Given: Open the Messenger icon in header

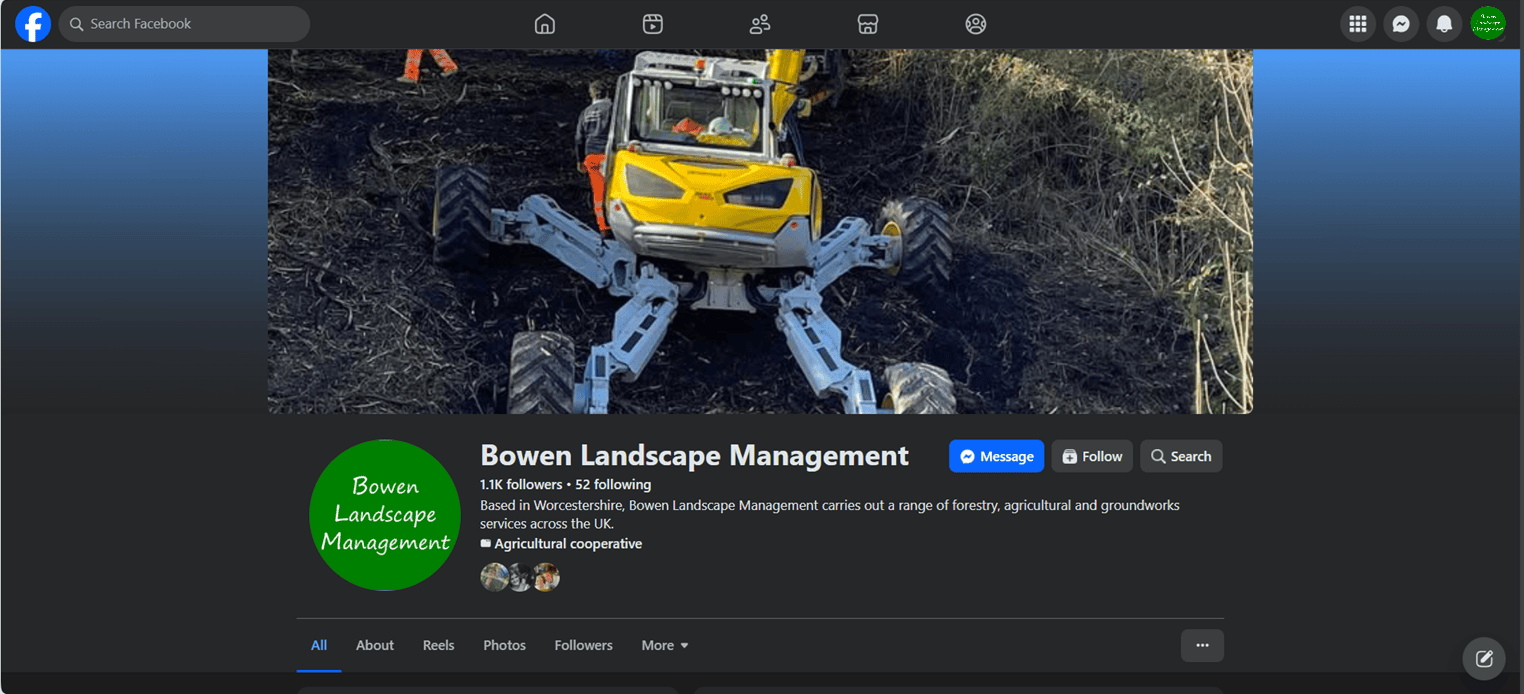Looking at the screenshot, I should point(1401,24).
